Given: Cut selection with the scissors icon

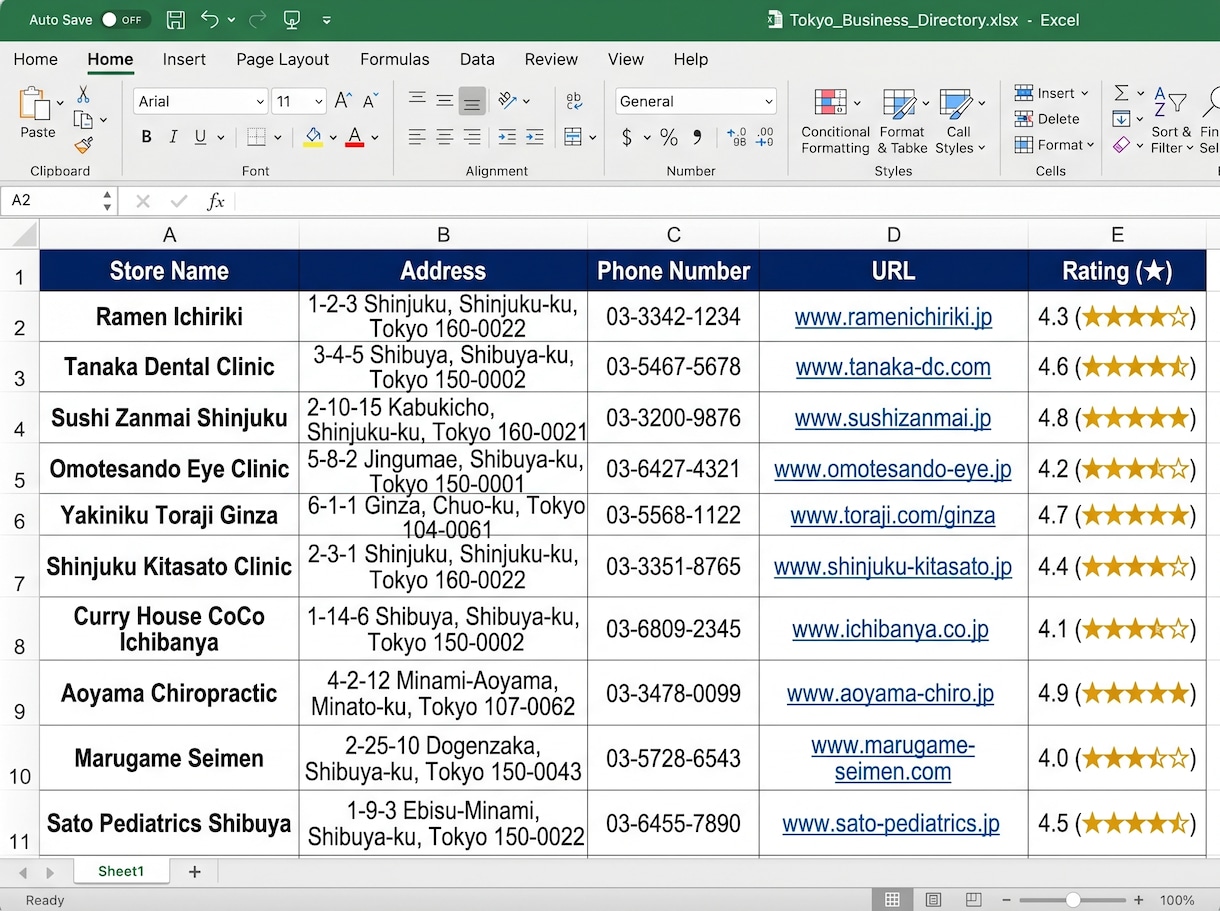Looking at the screenshot, I should tap(83, 94).
